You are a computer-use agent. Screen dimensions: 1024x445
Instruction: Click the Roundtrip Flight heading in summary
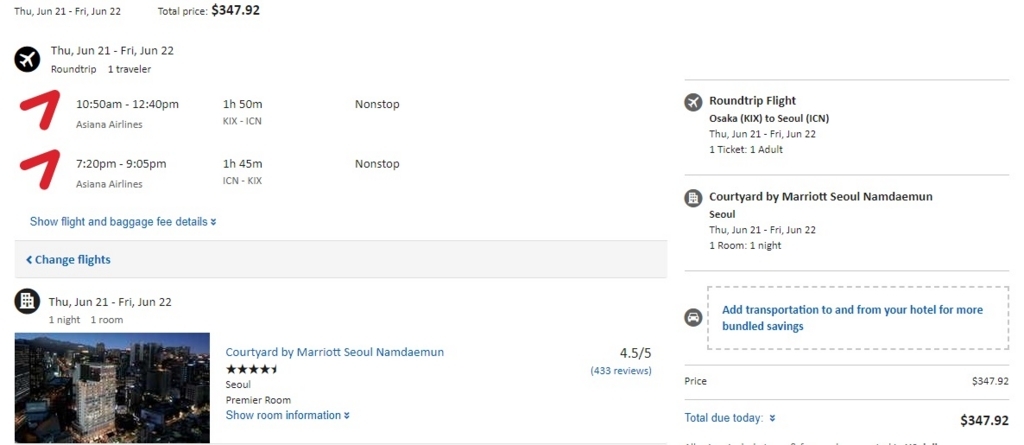pyautogui.click(x=752, y=100)
